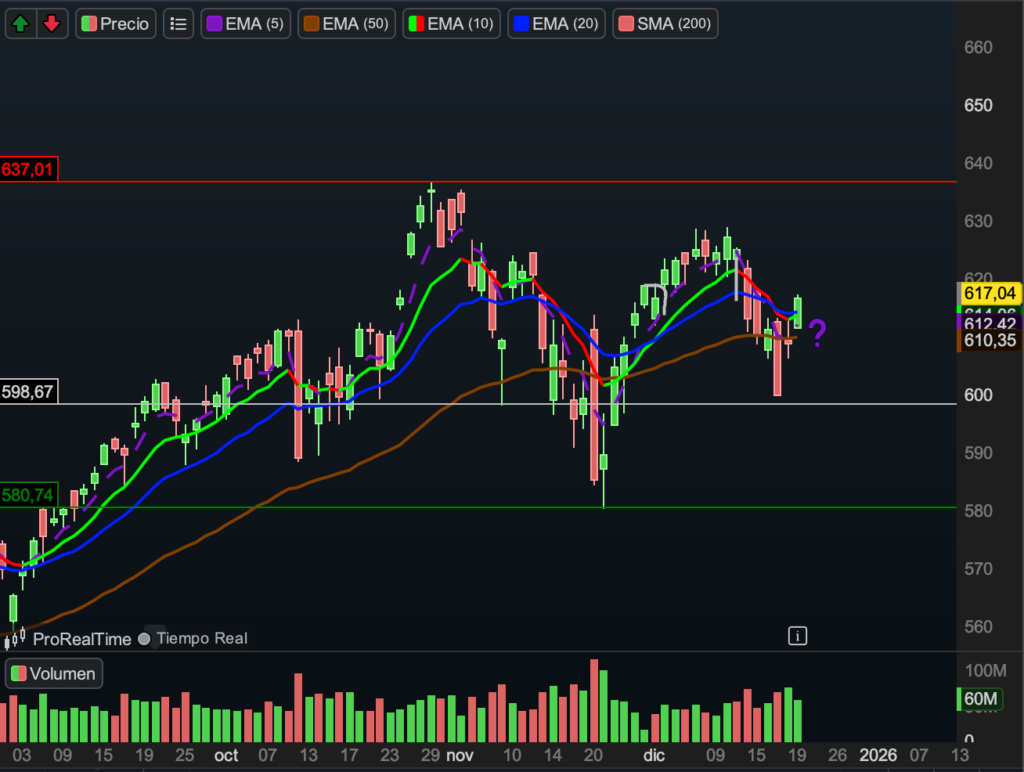Click the Tiempo Real status dot
The width and height of the screenshot is (1024, 772).
coord(145,639)
